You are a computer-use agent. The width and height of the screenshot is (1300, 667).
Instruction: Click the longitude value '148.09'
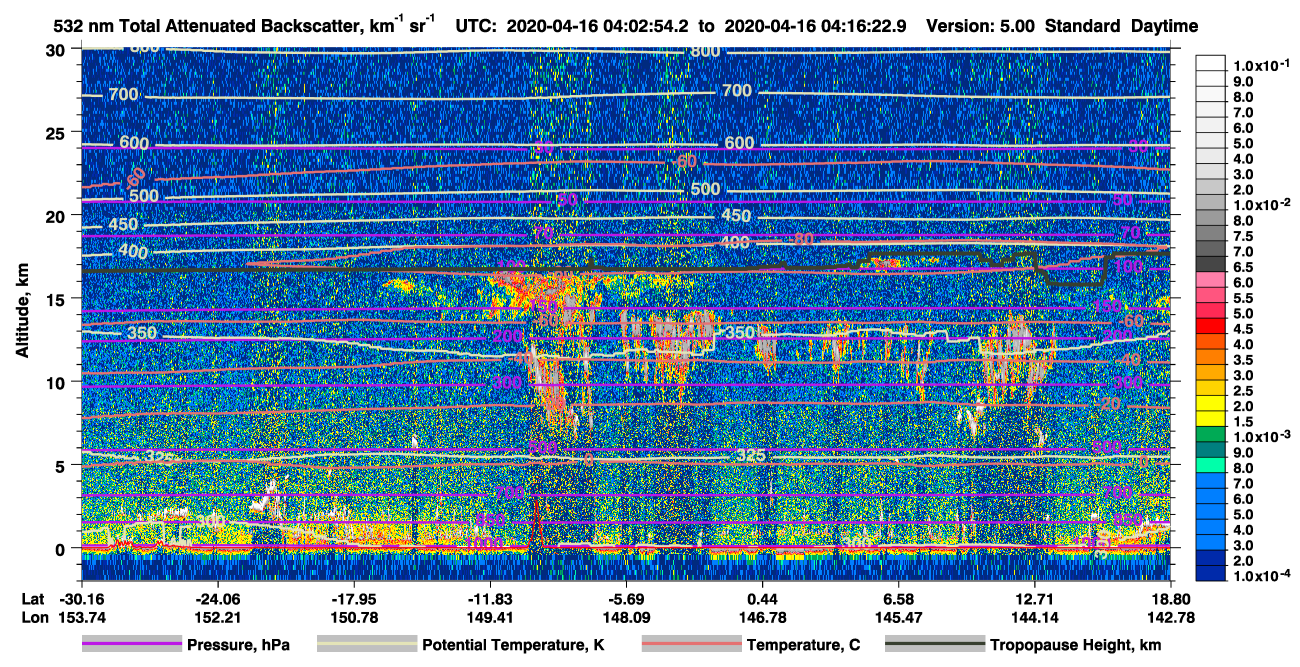click(625, 617)
